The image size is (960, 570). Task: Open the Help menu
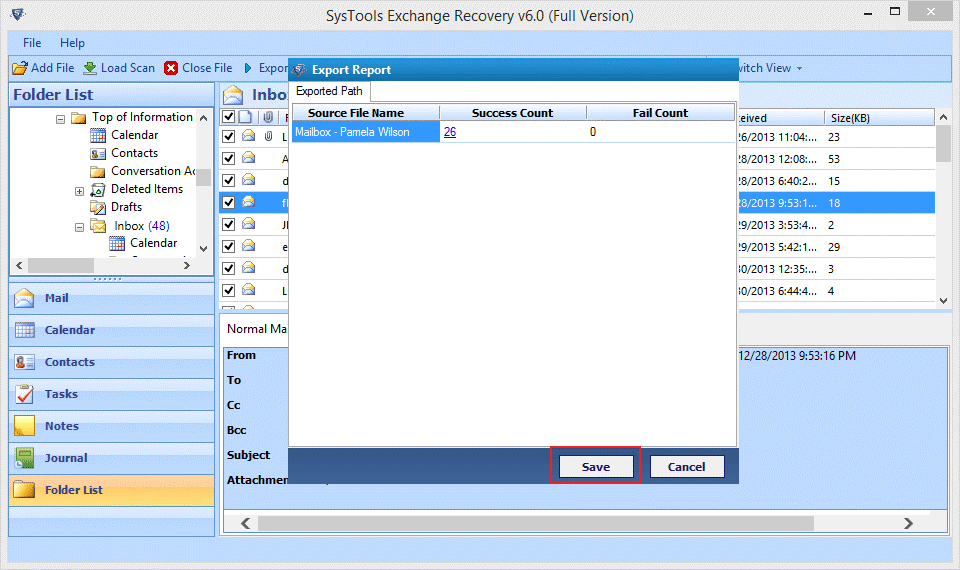[72, 43]
